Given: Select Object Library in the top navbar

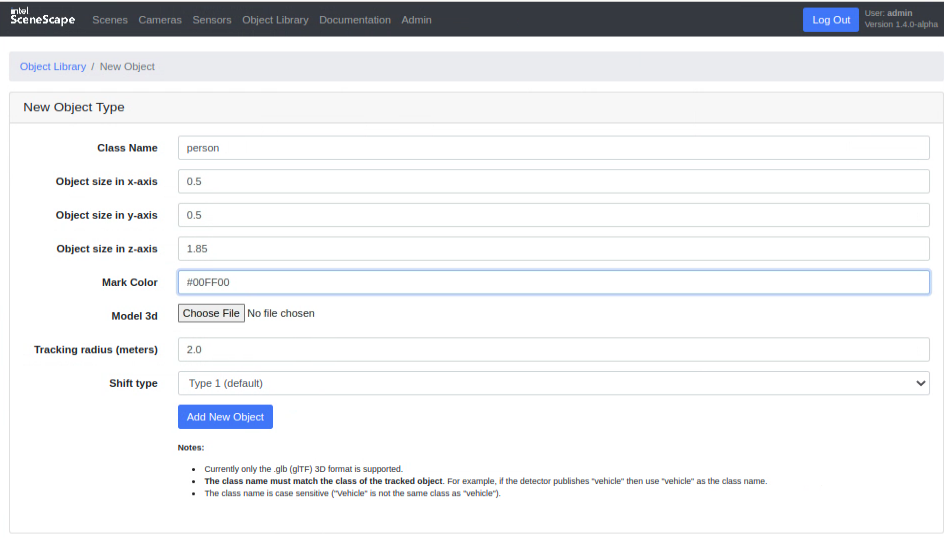Looking at the screenshot, I should 275,20.
